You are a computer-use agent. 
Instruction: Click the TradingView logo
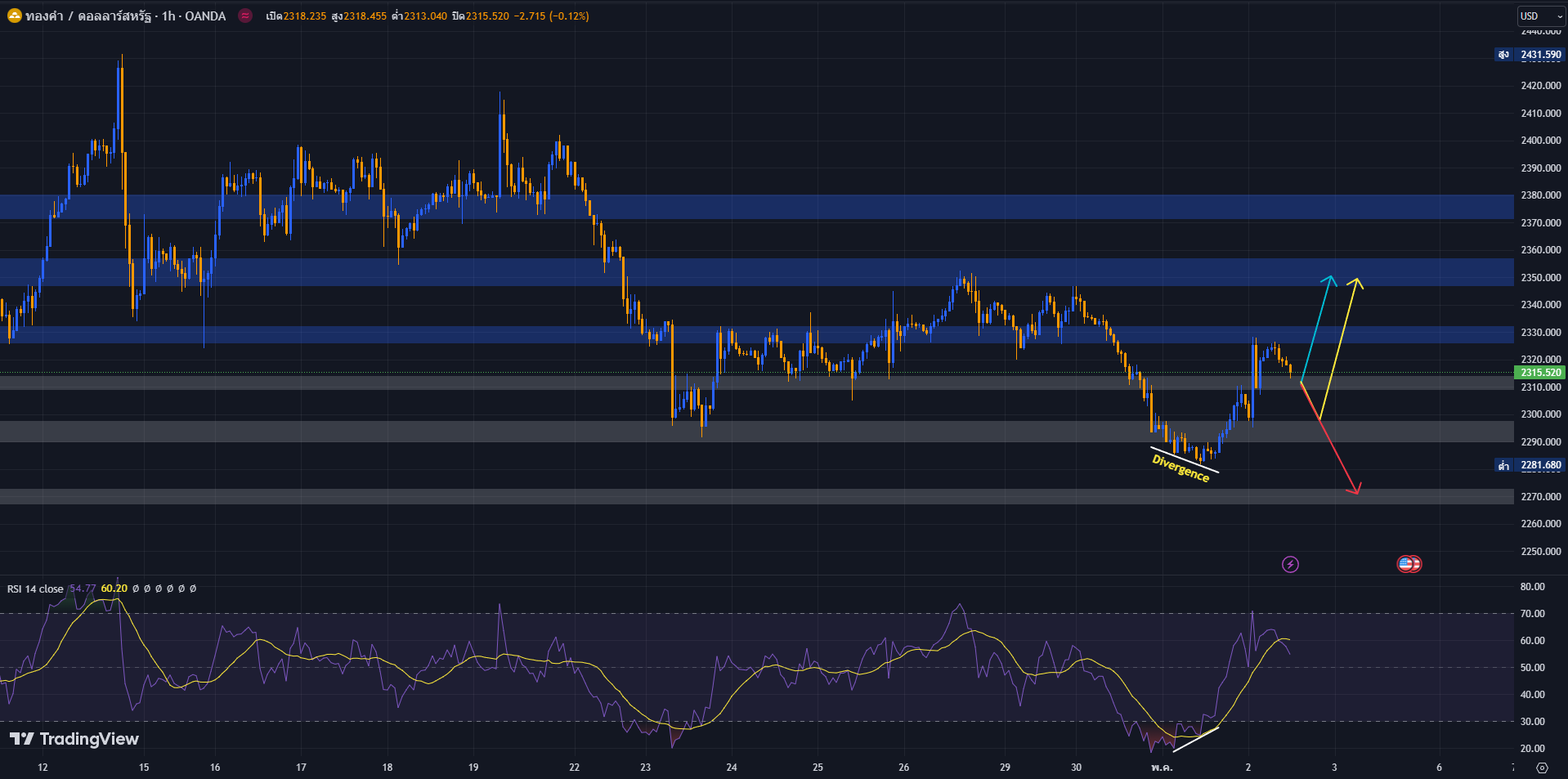pos(74,739)
